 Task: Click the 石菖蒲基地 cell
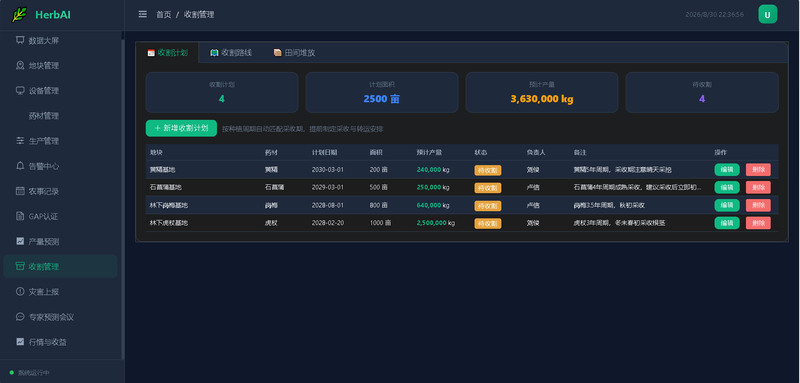[x=165, y=187]
